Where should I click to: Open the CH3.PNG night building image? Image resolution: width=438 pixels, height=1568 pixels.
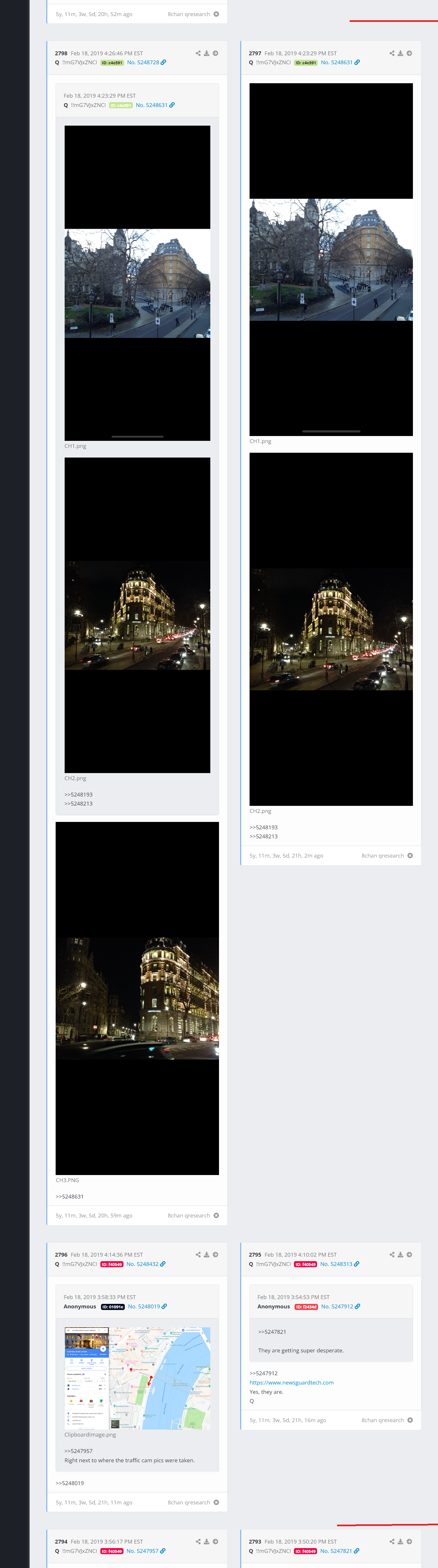tap(137, 998)
